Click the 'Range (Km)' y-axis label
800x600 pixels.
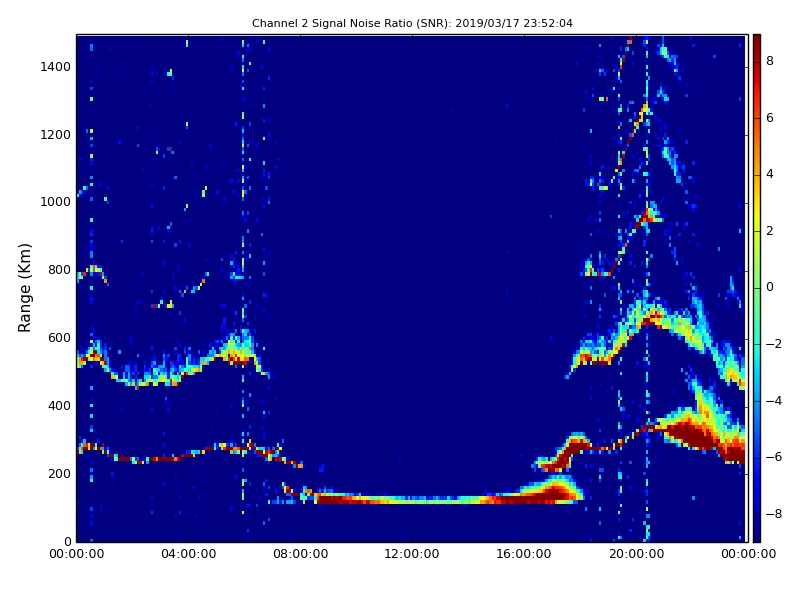click(x=24, y=288)
